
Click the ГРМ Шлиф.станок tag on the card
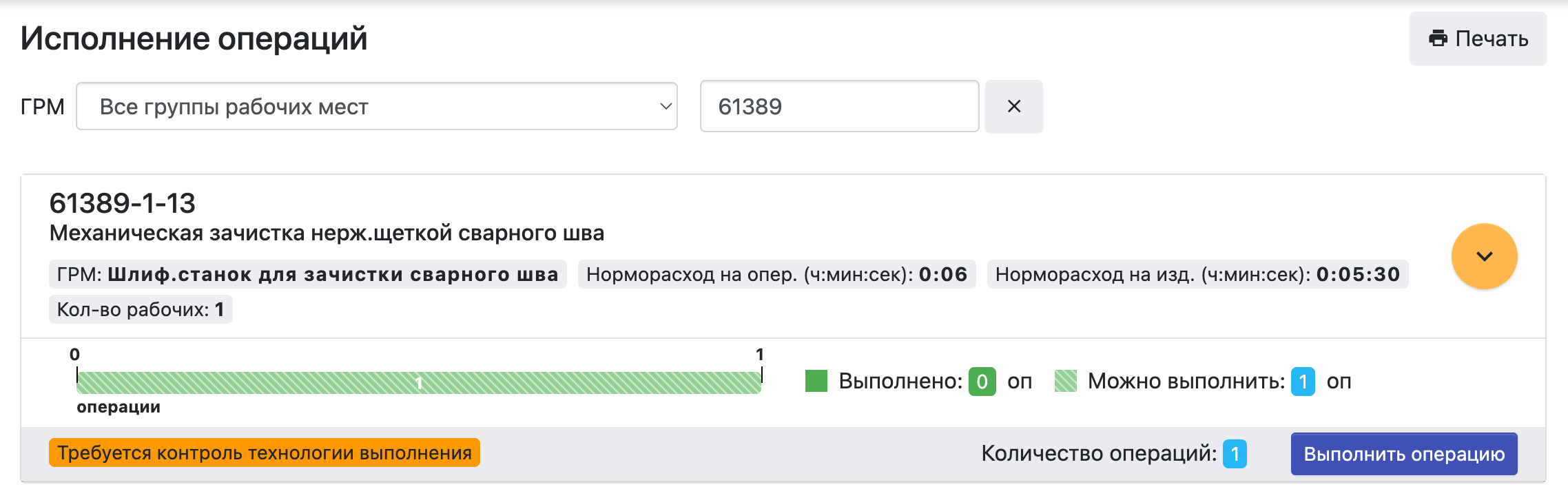point(307,273)
